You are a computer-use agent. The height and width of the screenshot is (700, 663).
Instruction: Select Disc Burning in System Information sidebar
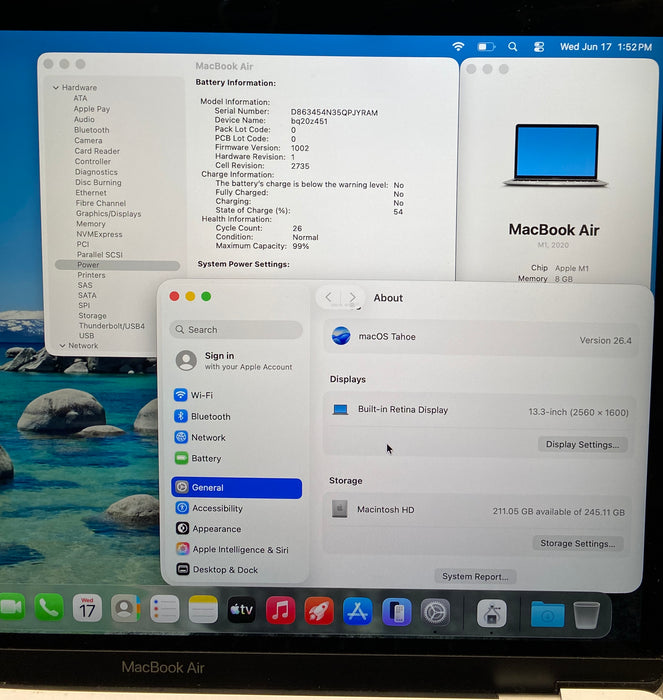(x=98, y=182)
